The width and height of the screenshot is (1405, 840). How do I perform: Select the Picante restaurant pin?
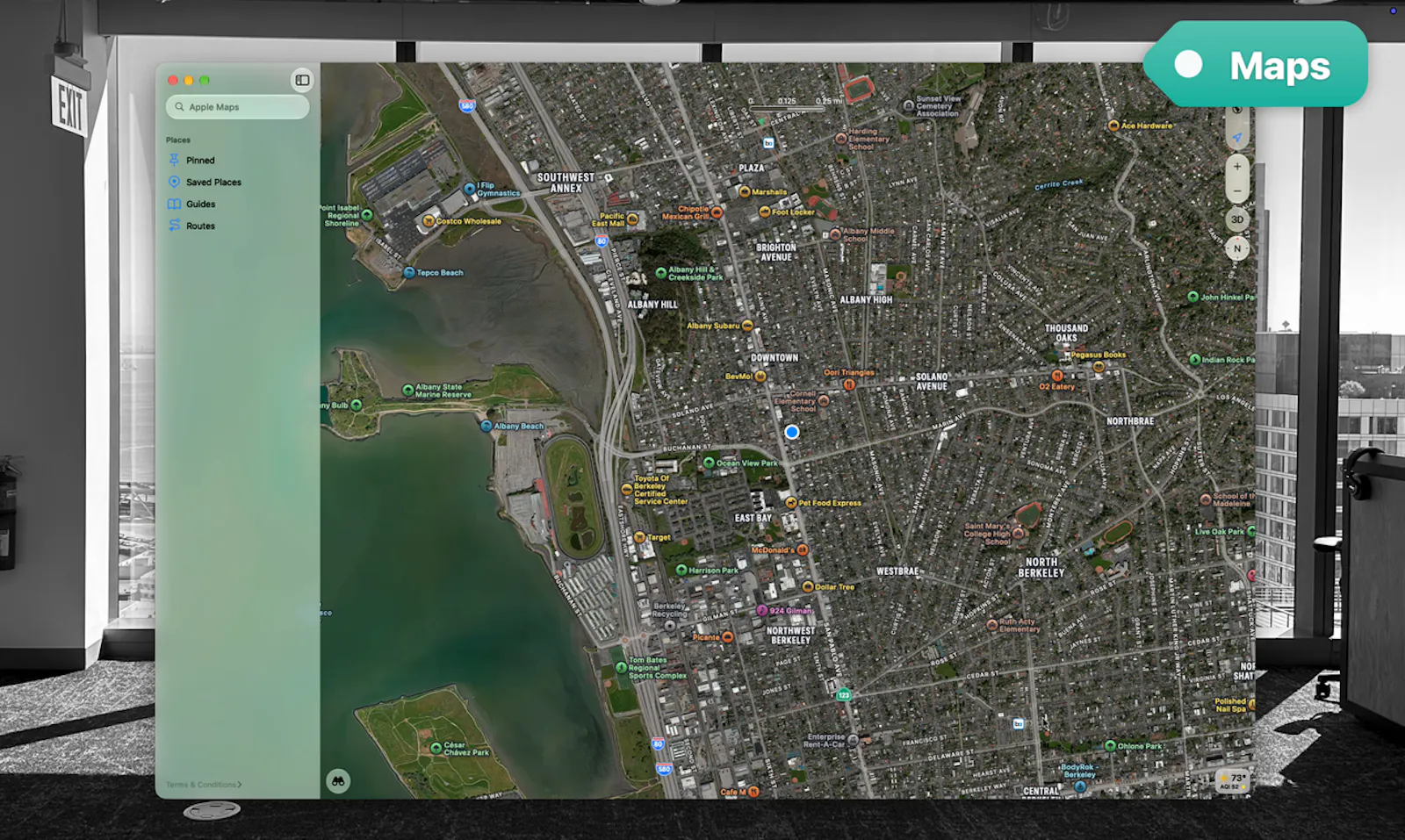tap(727, 637)
